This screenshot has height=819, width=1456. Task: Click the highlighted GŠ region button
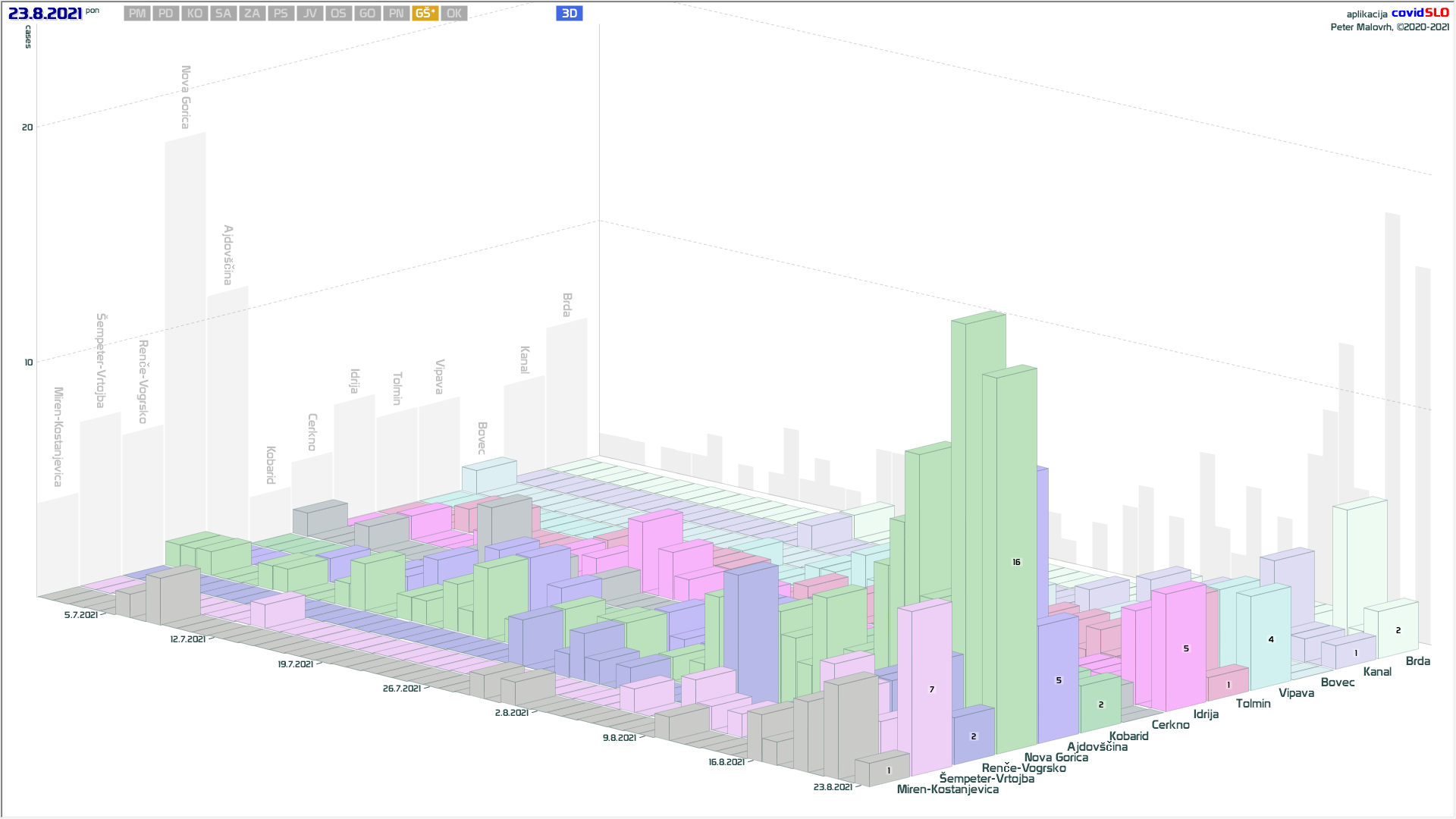coord(425,14)
